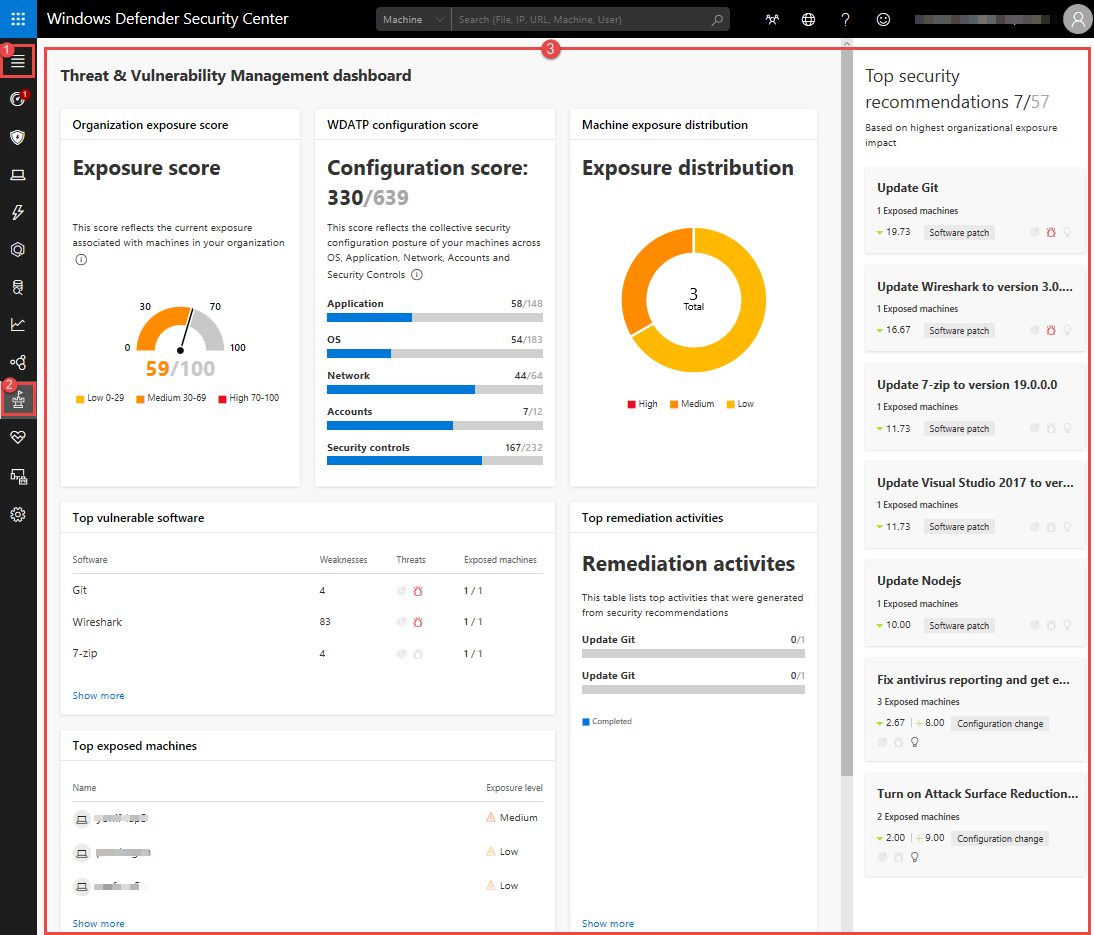Viewport: 1094px width, 935px height.
Task: Select Git in vulnerable software table
Action: point(80,590)
